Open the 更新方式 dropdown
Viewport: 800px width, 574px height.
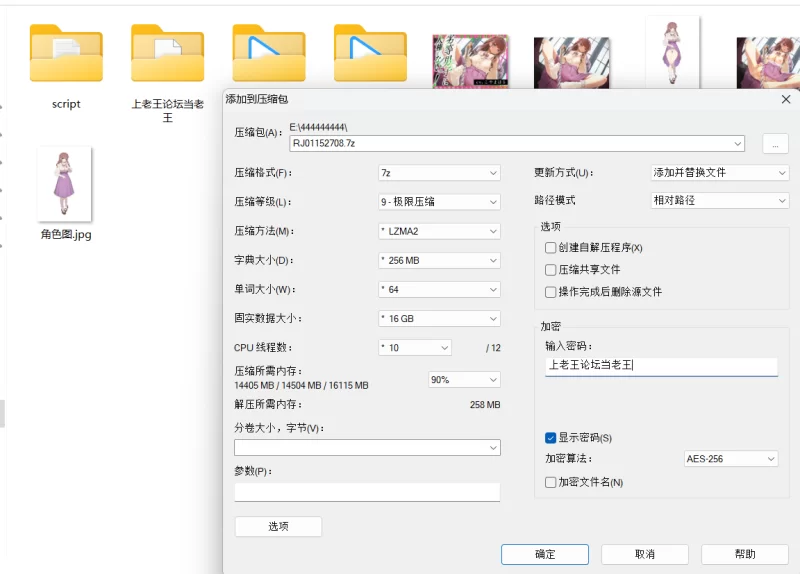[x=719, y=173]
